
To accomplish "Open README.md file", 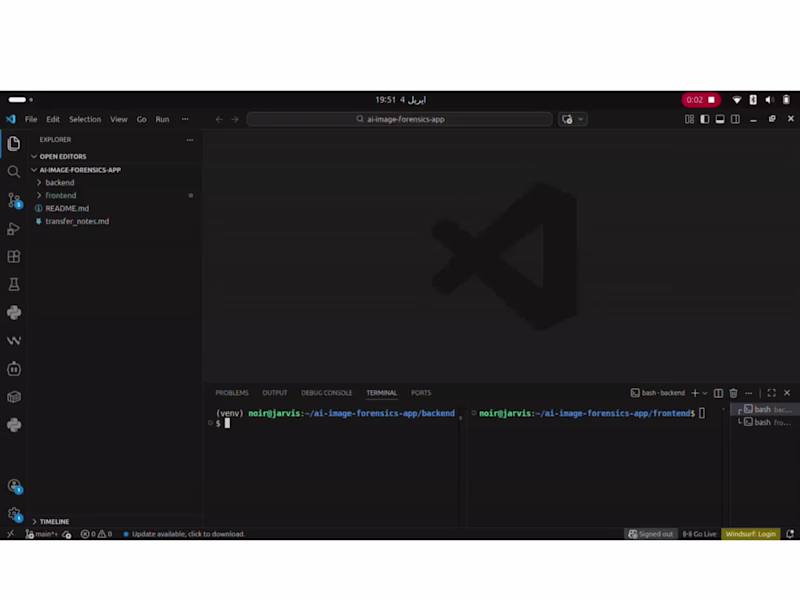I will point(67,208).
